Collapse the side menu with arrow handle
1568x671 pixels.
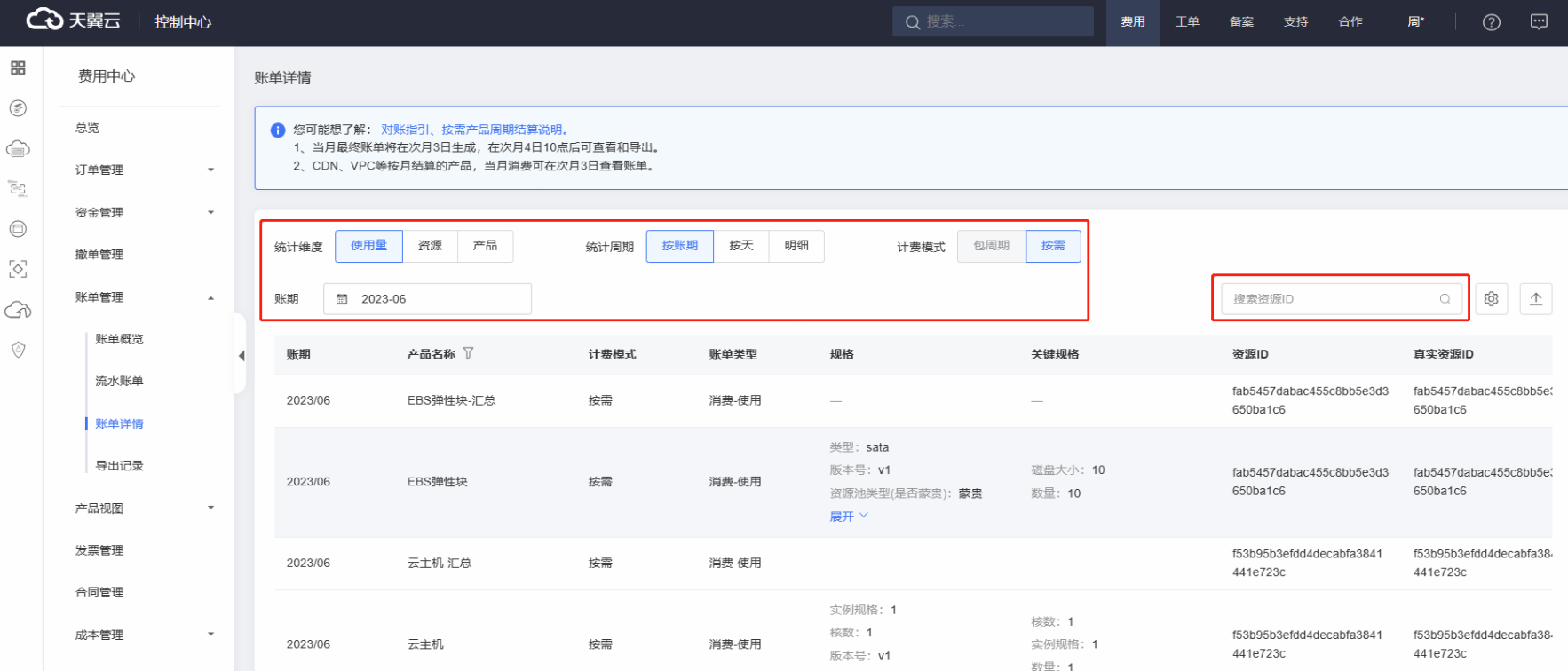241,356
